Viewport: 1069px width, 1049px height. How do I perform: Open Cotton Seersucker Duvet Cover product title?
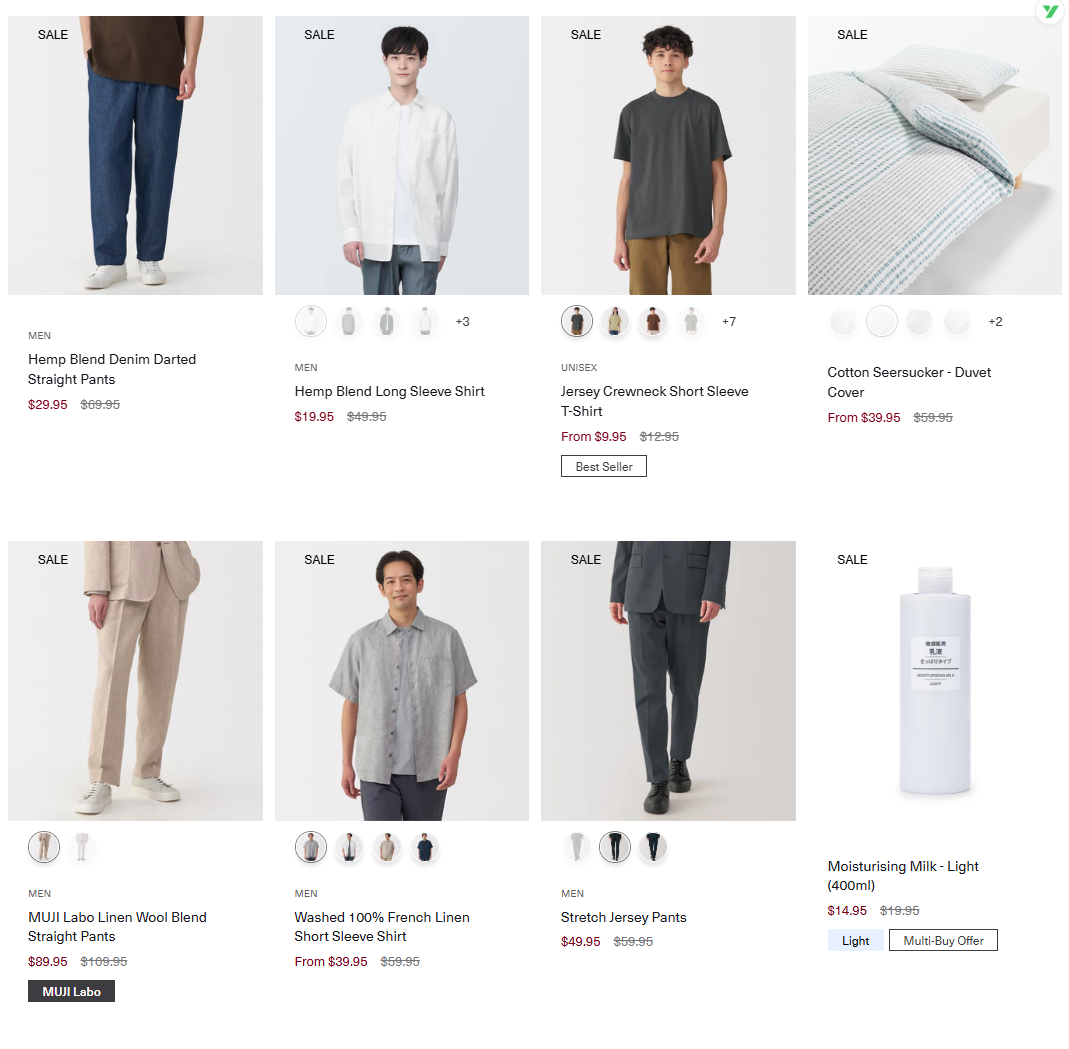click(909, 382)
